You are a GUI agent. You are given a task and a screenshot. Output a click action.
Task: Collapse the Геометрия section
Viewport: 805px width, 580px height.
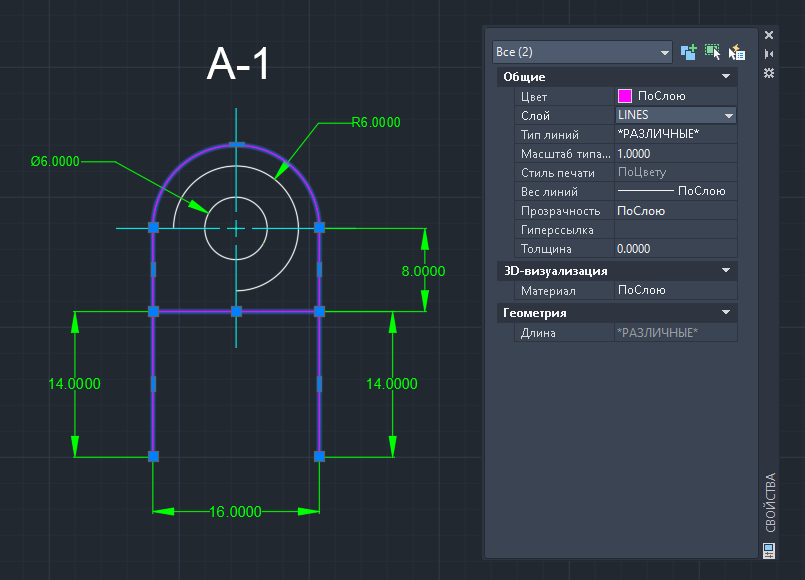[725, 313]
